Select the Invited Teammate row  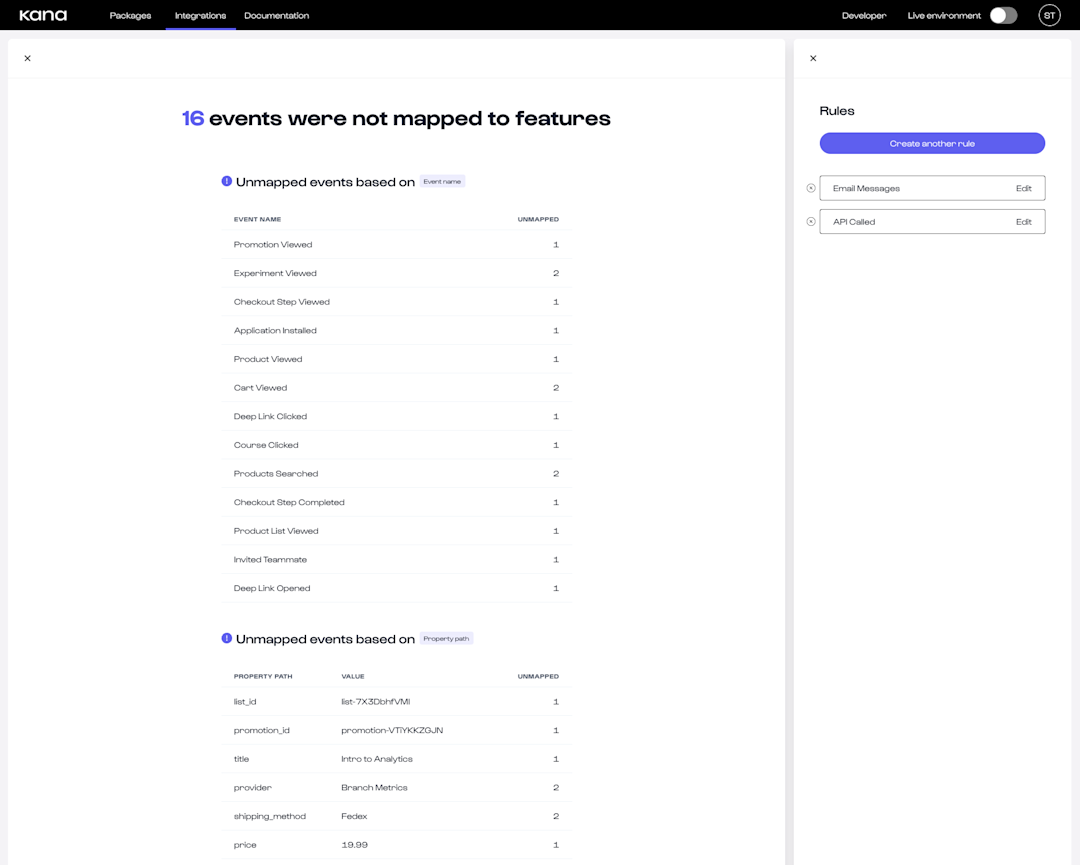pyautogui.click(x=397, y=560)
